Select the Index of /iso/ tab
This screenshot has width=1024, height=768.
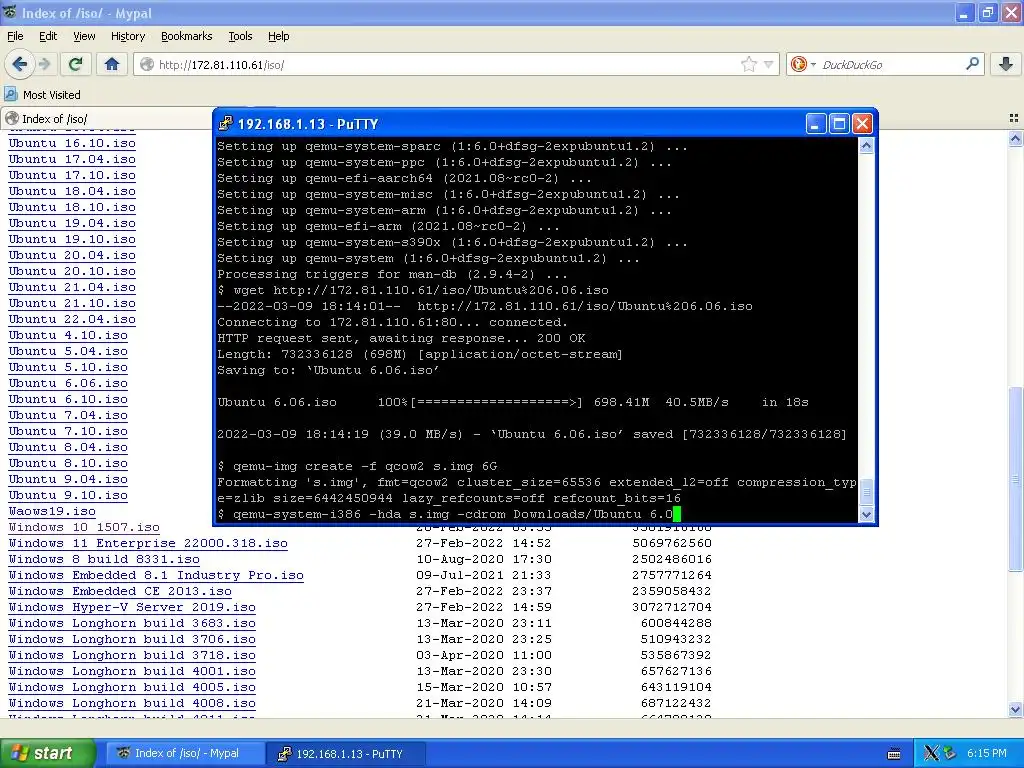click(x=108, y=118)
